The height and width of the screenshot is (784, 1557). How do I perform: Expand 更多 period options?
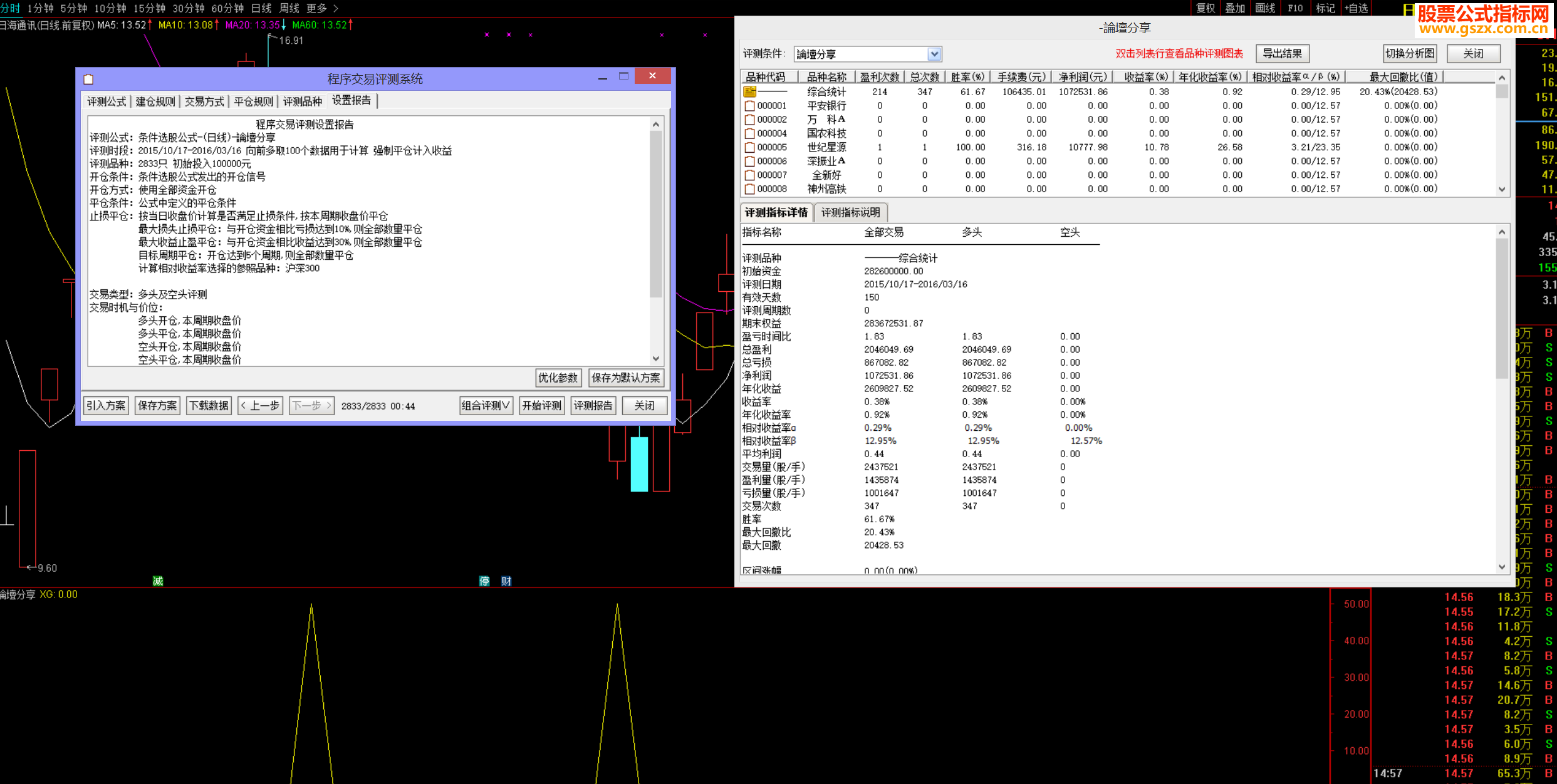[x=322, y=8]
